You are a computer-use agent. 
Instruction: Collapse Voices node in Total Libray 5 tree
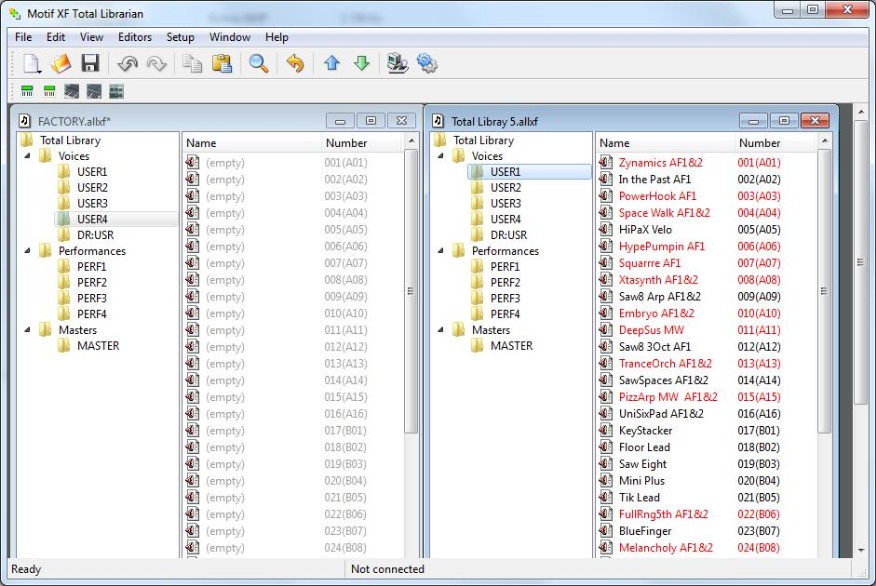click(x=440, y=156)
